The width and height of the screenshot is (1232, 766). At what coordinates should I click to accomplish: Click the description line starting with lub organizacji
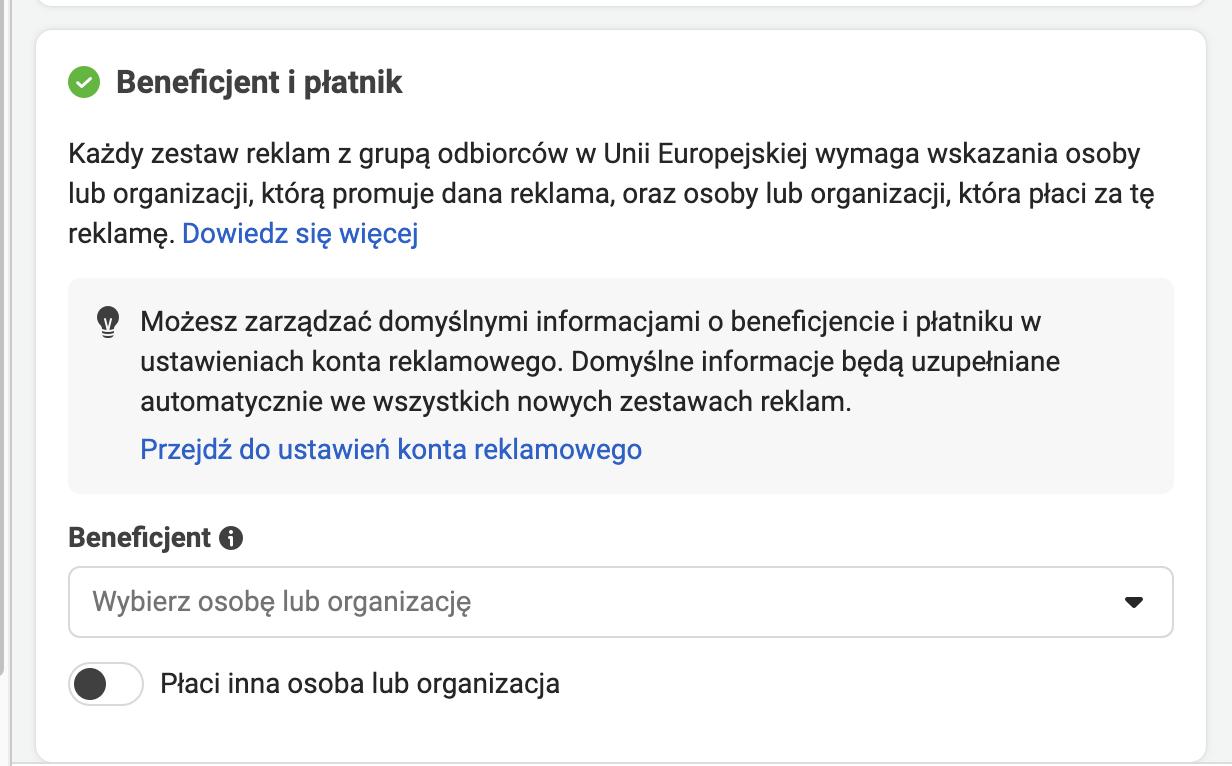[x=610, y=194]
